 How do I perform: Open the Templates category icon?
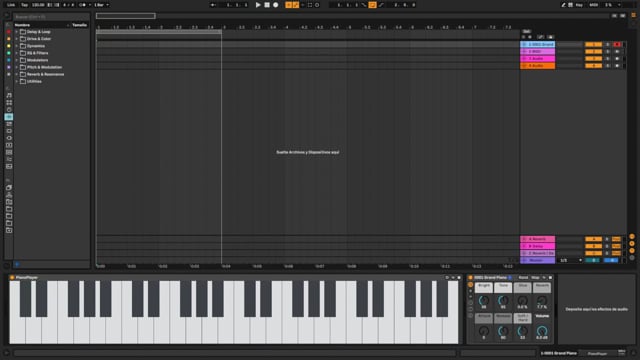[9, 167]
